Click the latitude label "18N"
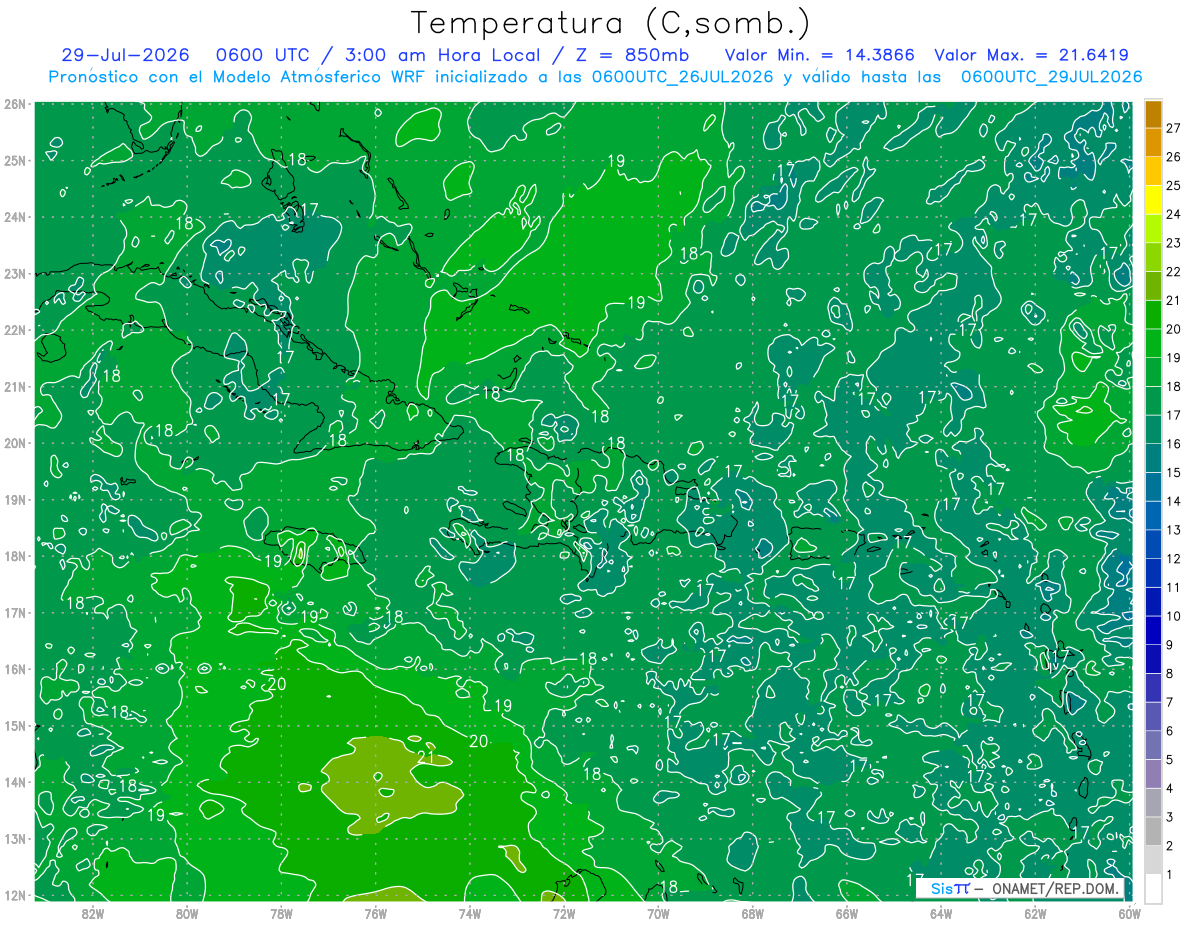Viewport: 1200px width, 927px height. click(x=15, y=556)
